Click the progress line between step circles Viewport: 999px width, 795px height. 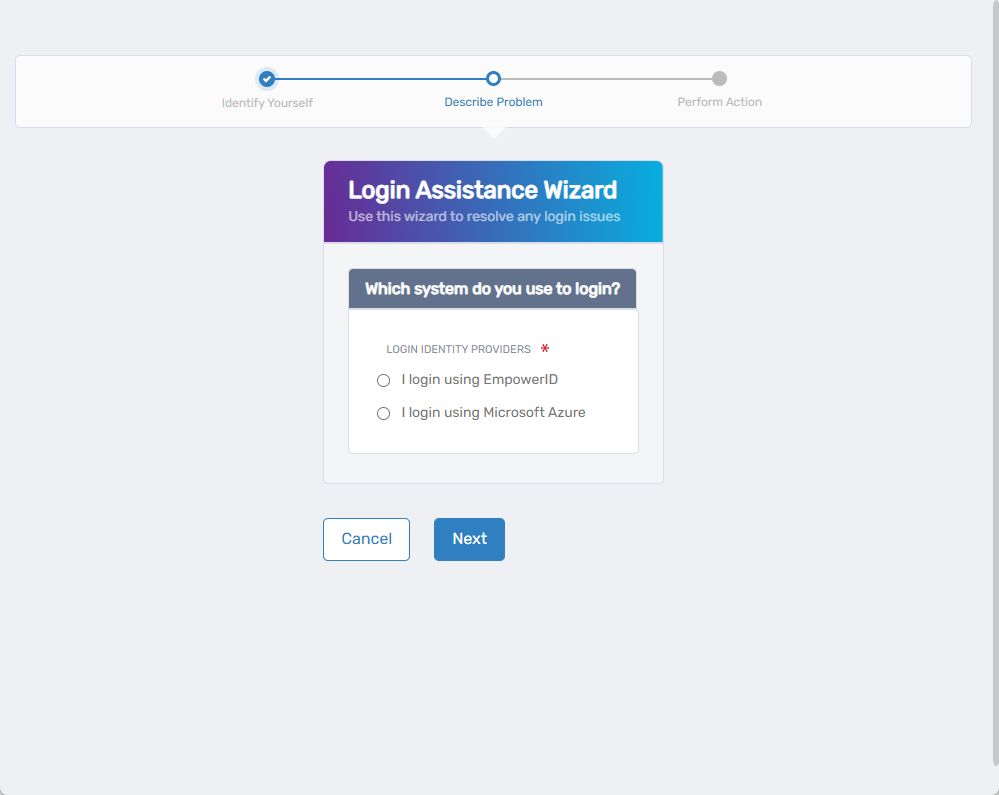coord(380,78)
